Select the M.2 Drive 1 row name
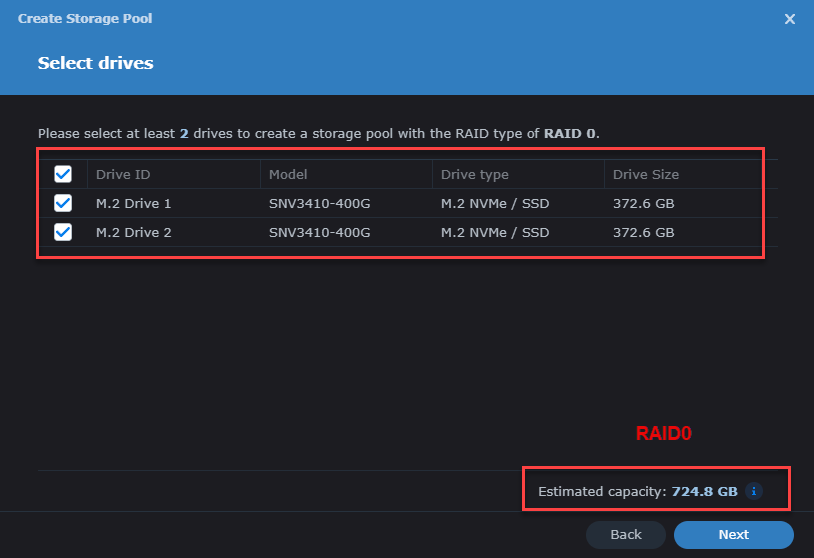Viewport: 814px width, 558px height. (x=133, y=204)
